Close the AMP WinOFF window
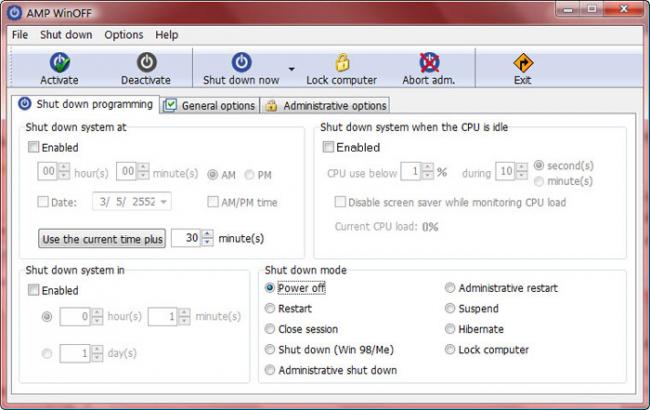 pyautogui.click(x=623, y=9)
